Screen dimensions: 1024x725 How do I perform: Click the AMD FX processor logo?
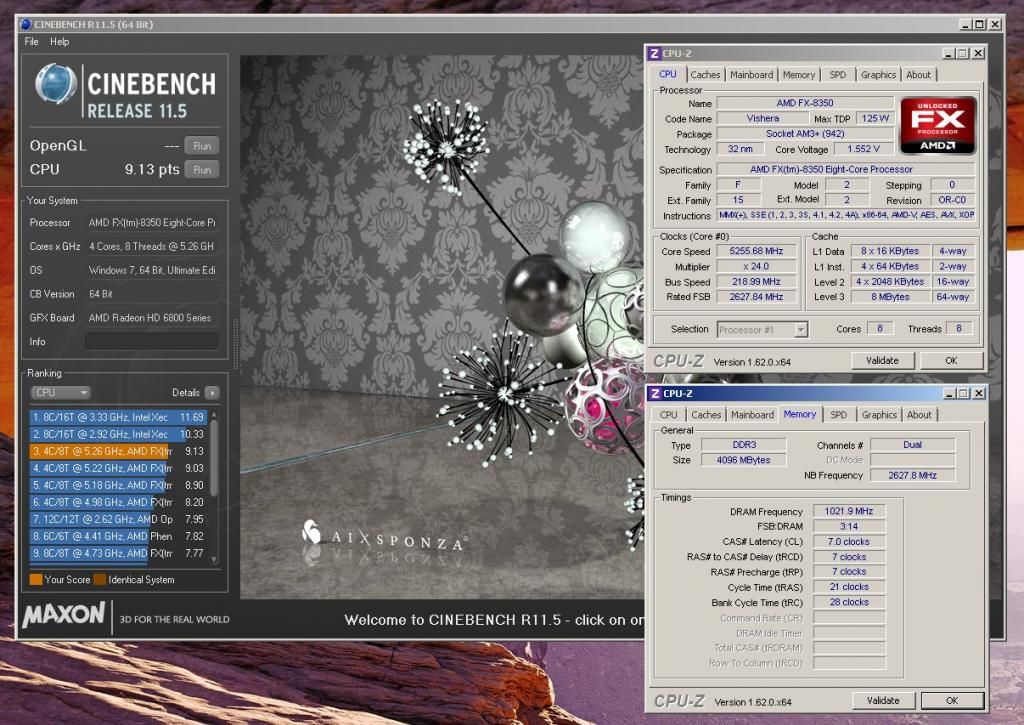pyautogui.click(x=937, y=125)
